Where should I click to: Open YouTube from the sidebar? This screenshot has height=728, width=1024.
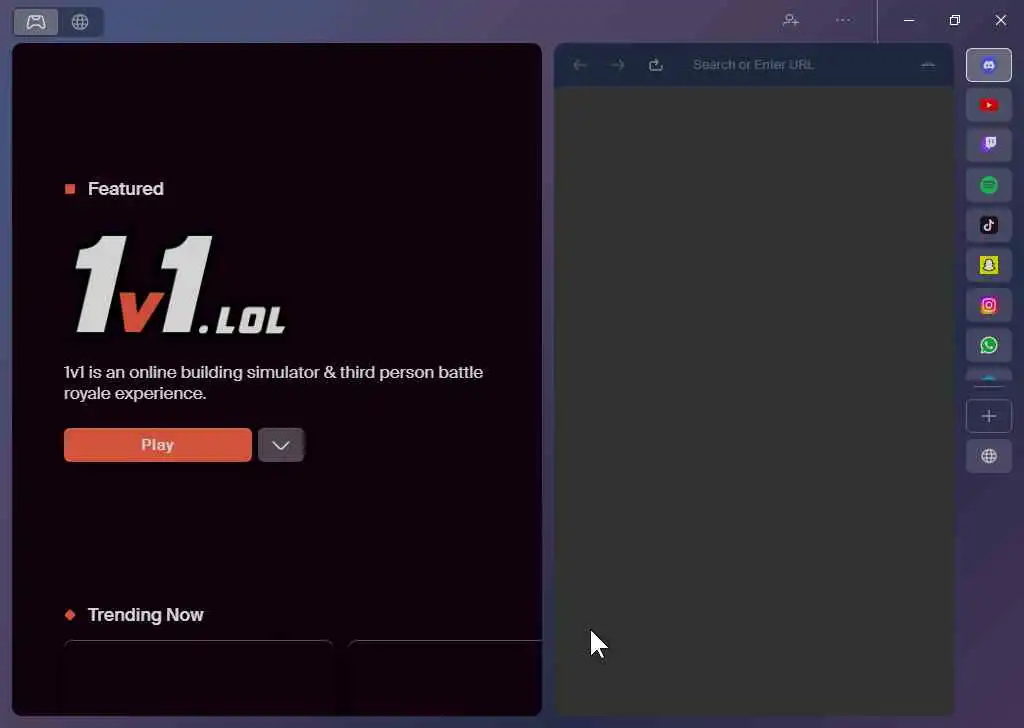(989, 105)
